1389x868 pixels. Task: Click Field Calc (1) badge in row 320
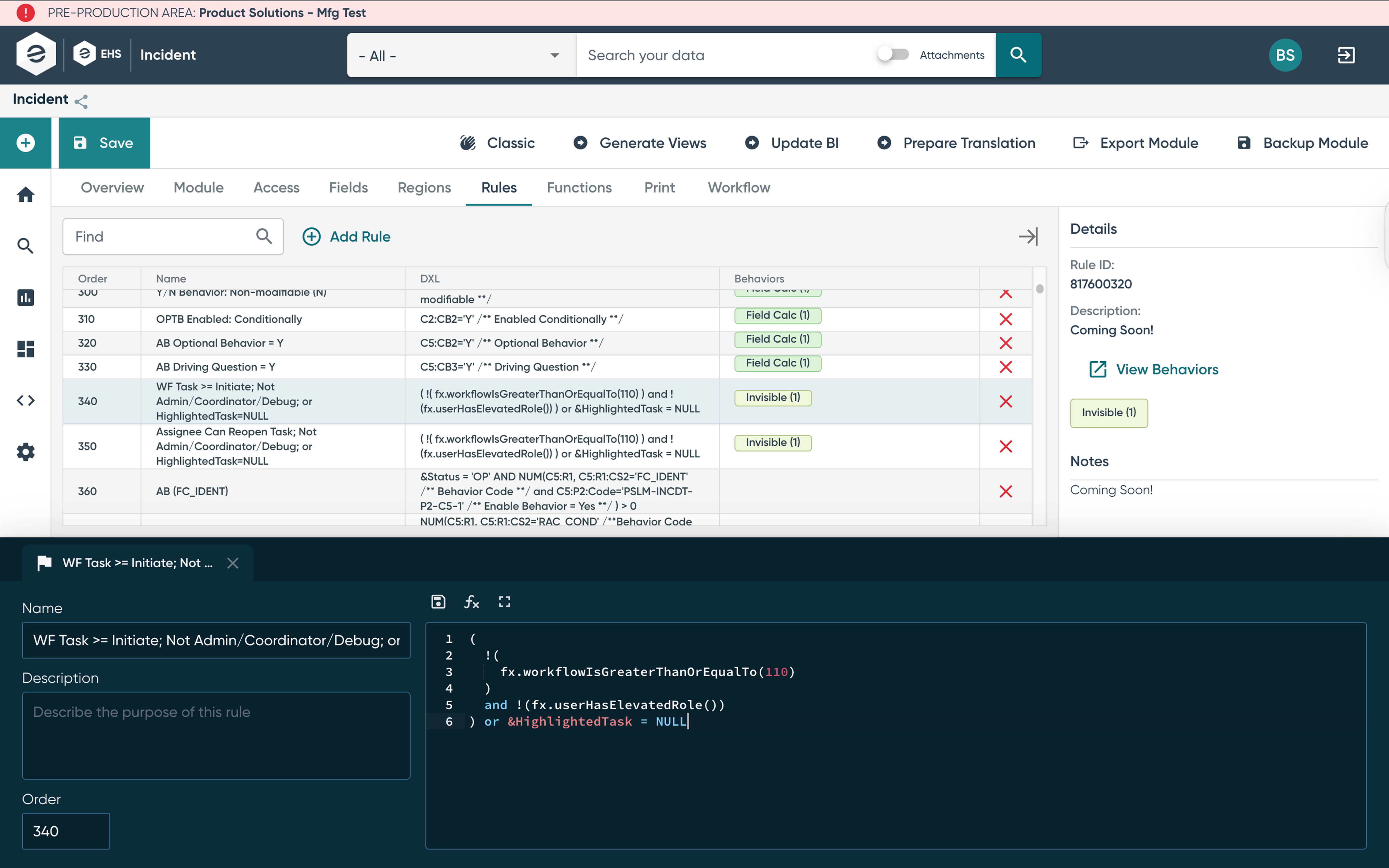(778, 339)
